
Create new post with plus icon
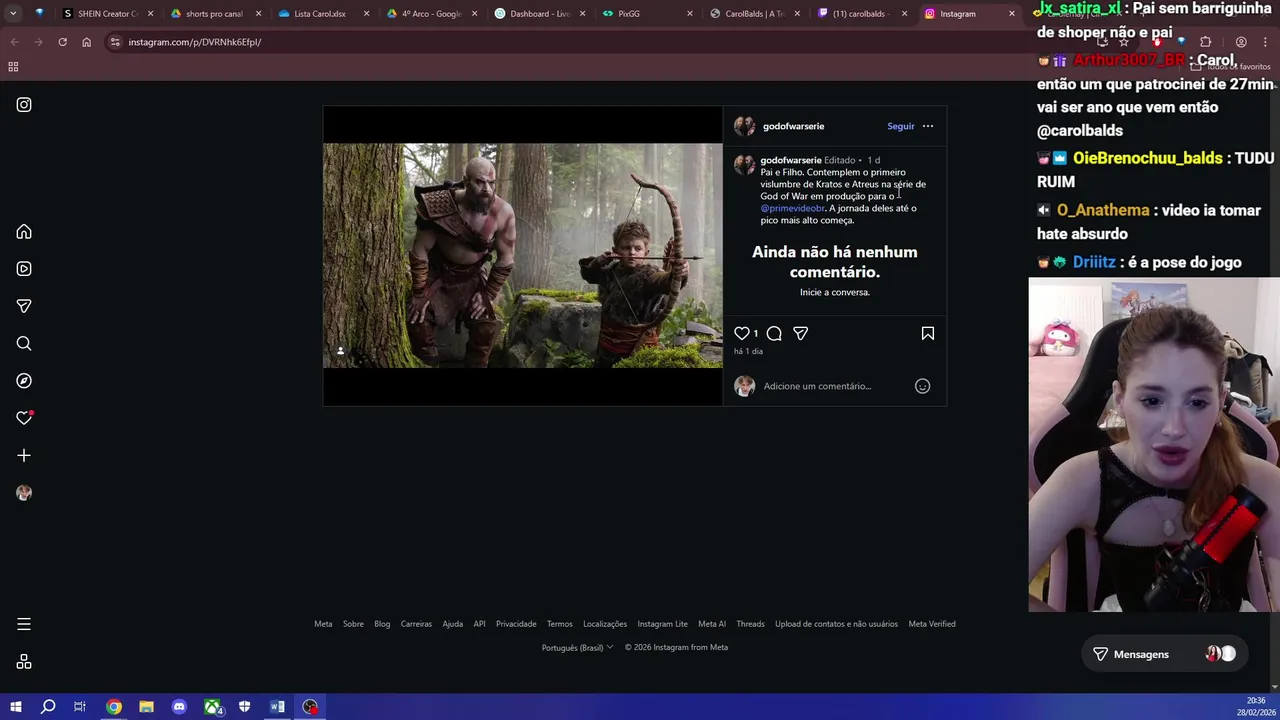pos(24,455)
